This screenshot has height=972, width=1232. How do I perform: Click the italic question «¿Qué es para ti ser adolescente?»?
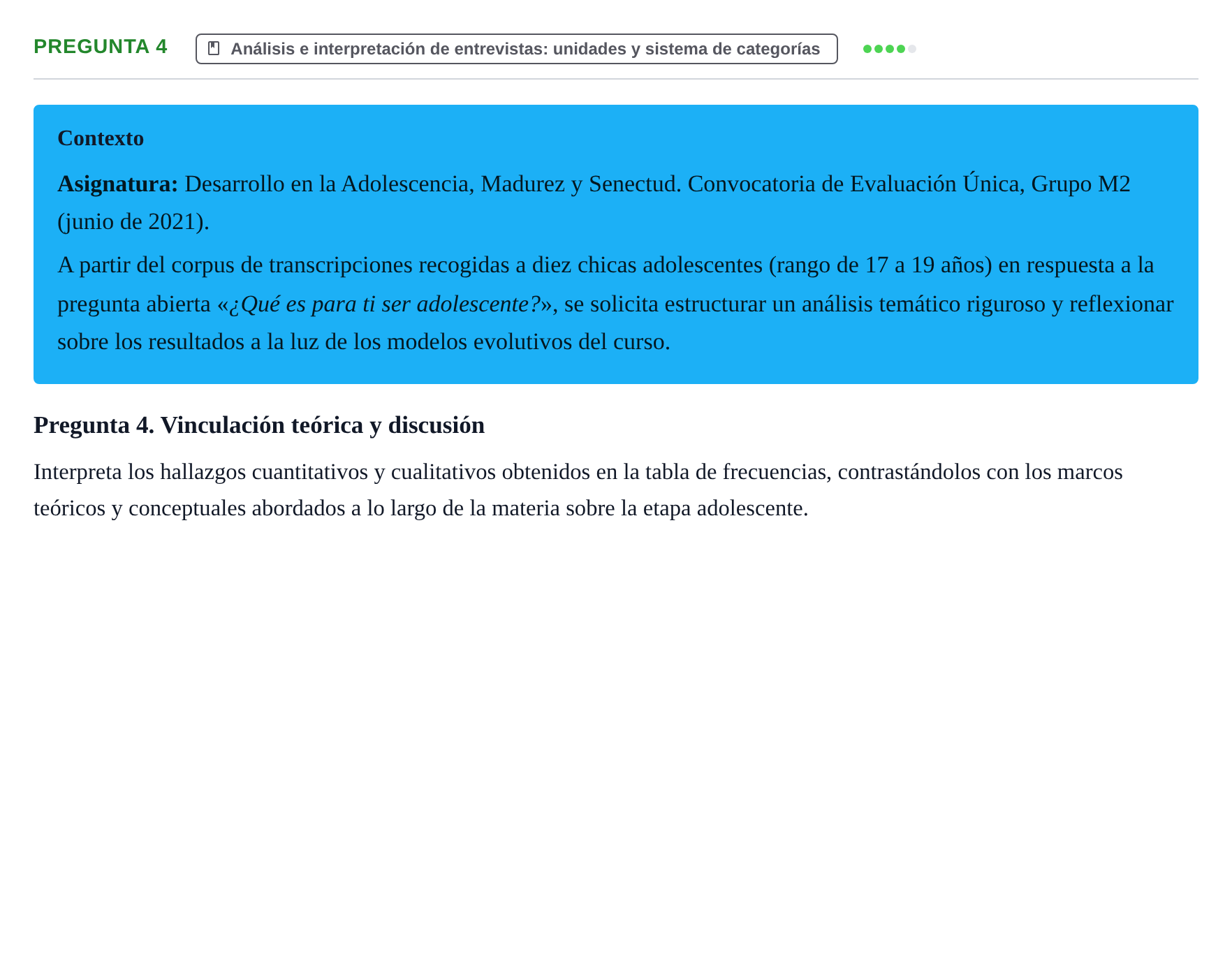(x=386, y=304)
